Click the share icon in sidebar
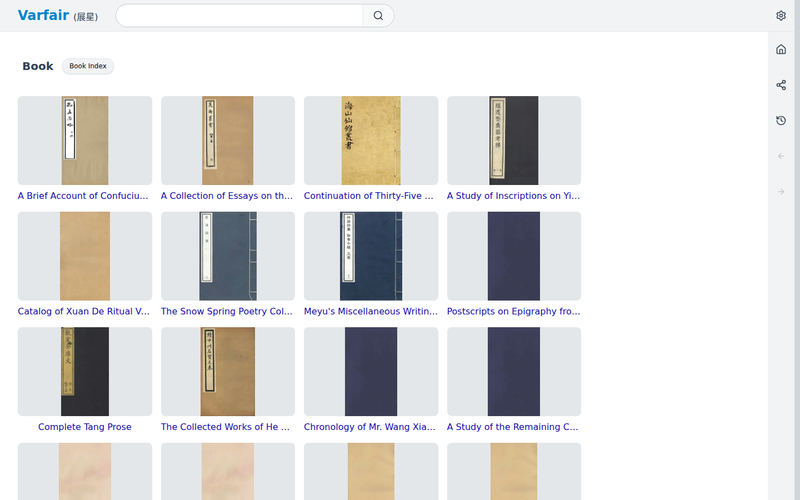The width and height of the screenshot is (800, 500). coord(781,85)
